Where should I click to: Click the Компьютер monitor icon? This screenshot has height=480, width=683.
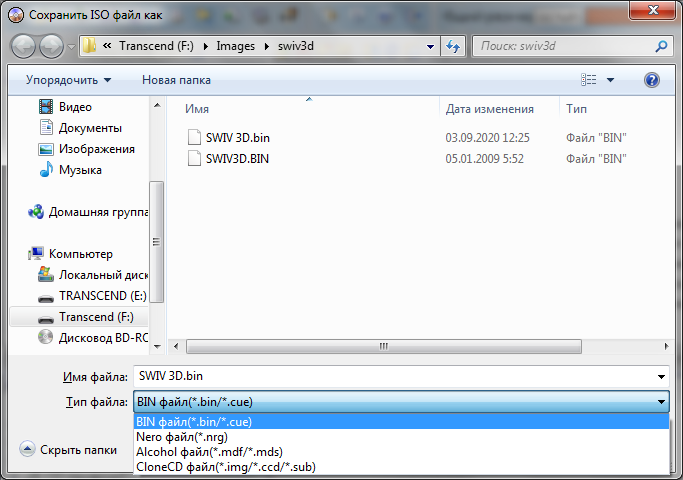[x=36, y=254]
